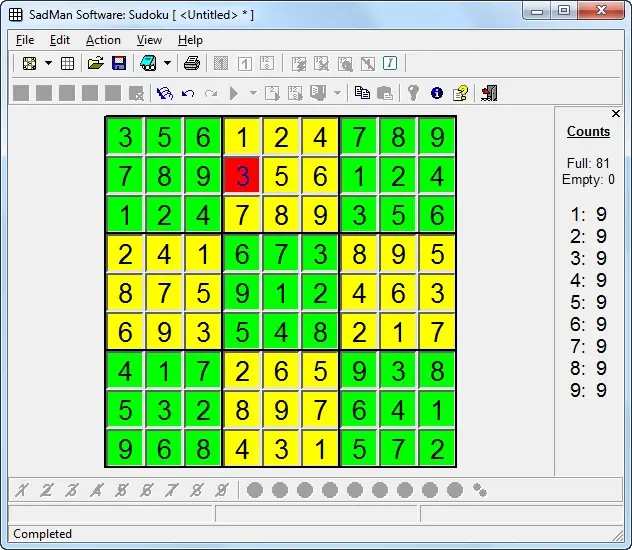This screenshot has width=632, height=550.
Task: Toggle the struck-through 9 candidate filter
Action: (222, 490)
